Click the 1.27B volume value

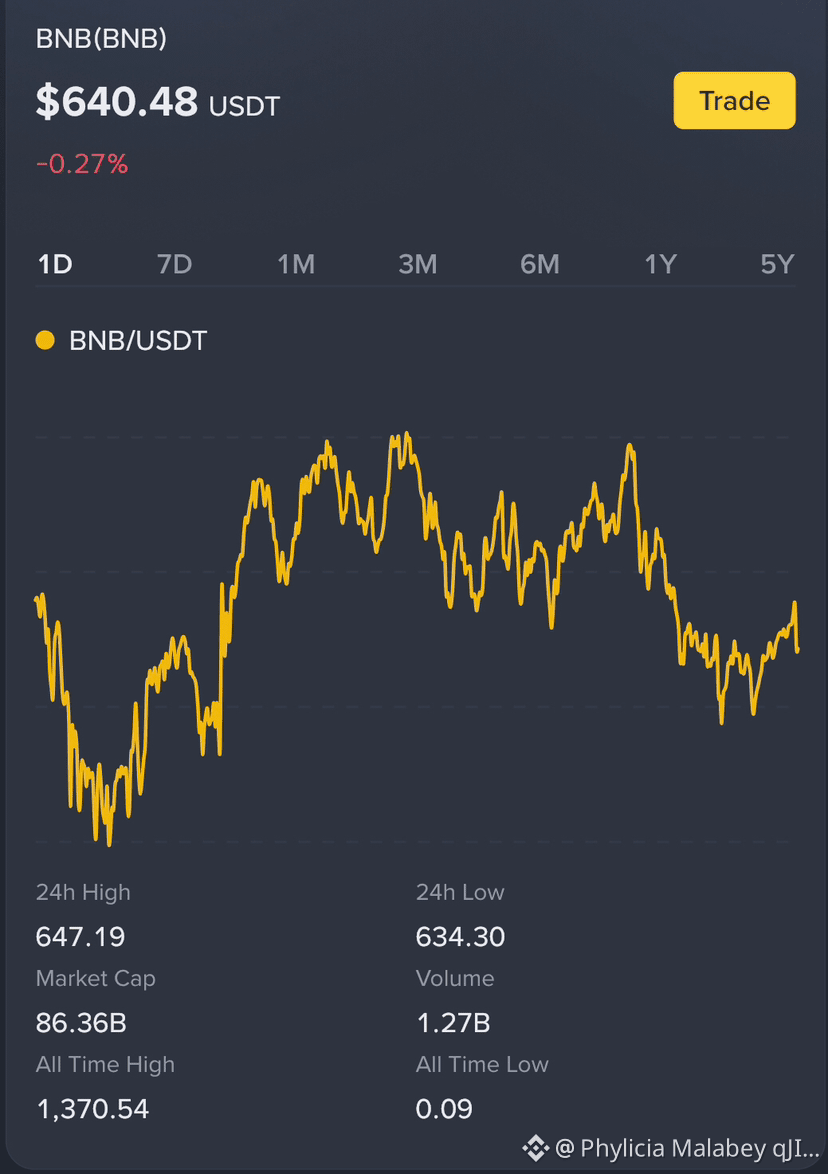(453, 1023)
